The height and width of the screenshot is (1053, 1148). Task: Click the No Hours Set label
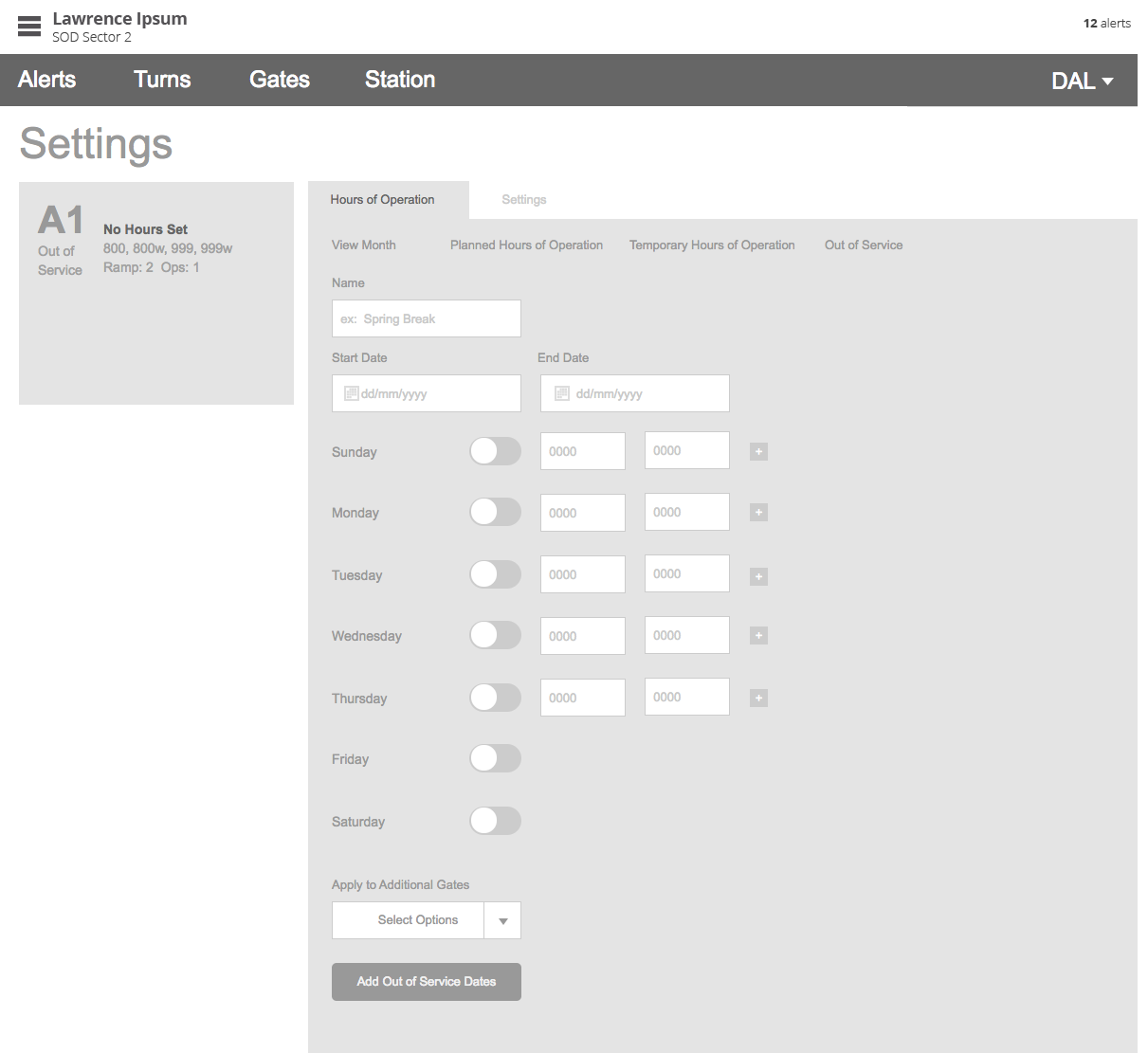(x=145, y=229)
